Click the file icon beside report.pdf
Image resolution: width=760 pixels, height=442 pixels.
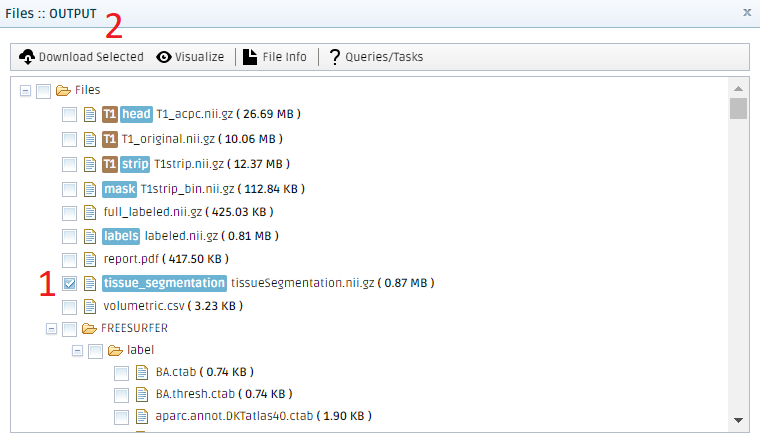[90, 260]
